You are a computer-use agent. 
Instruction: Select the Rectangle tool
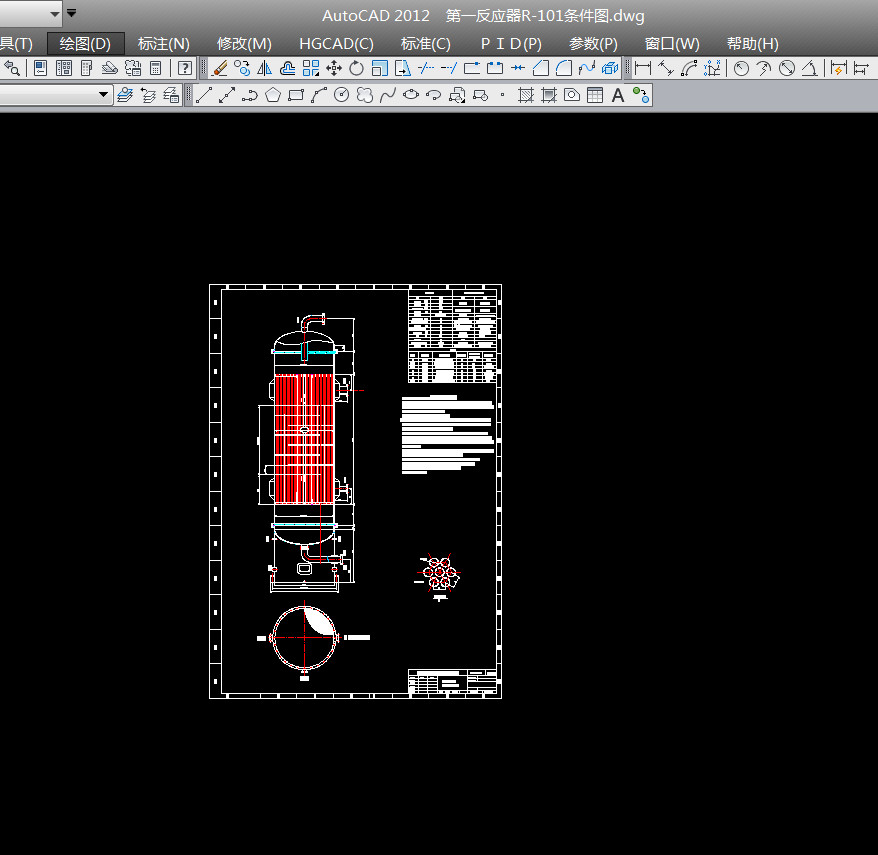pyautogui.click(x=296, y=95)
